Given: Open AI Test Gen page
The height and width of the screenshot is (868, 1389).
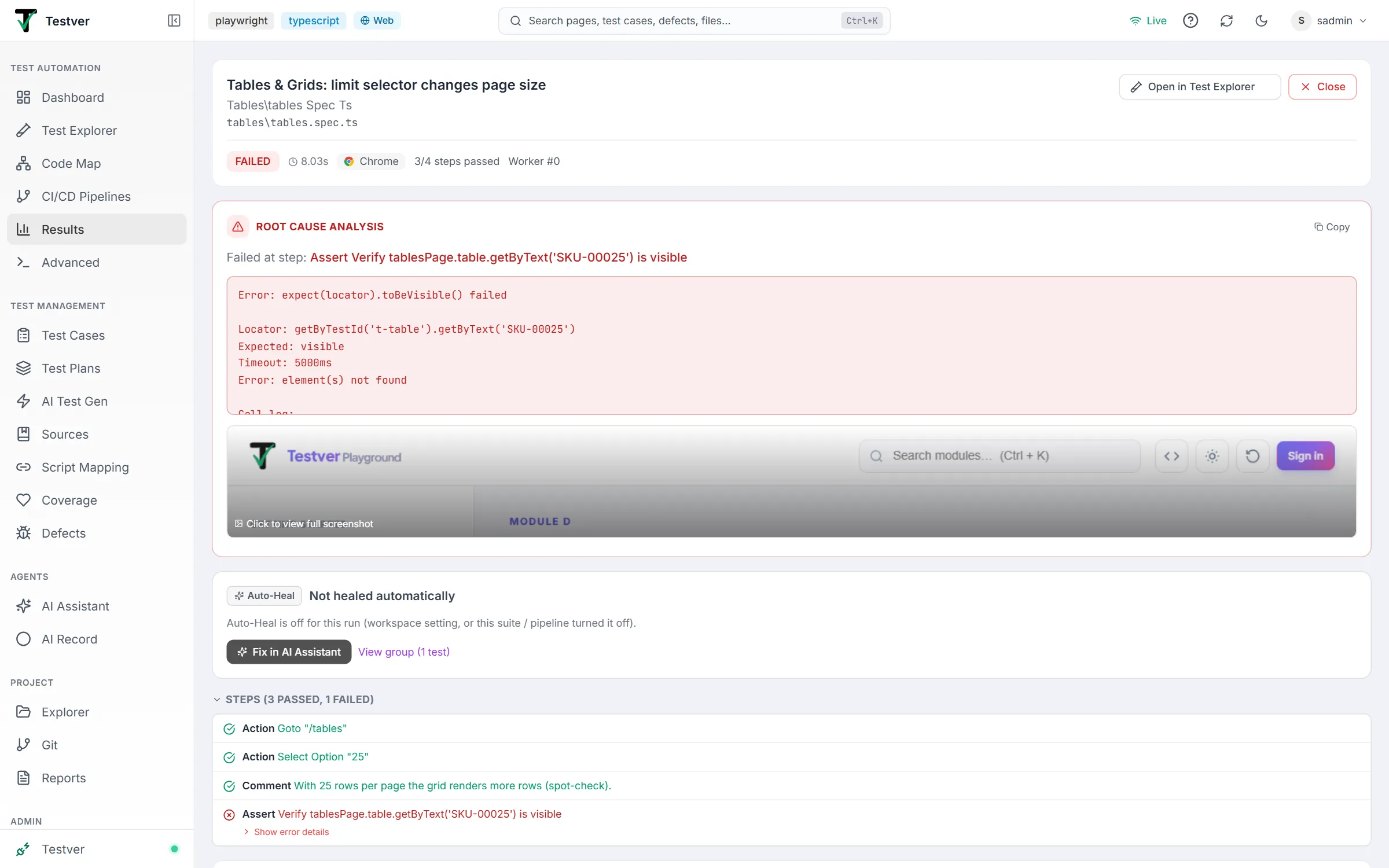Looking at the screenshot, I should (97, 401).
